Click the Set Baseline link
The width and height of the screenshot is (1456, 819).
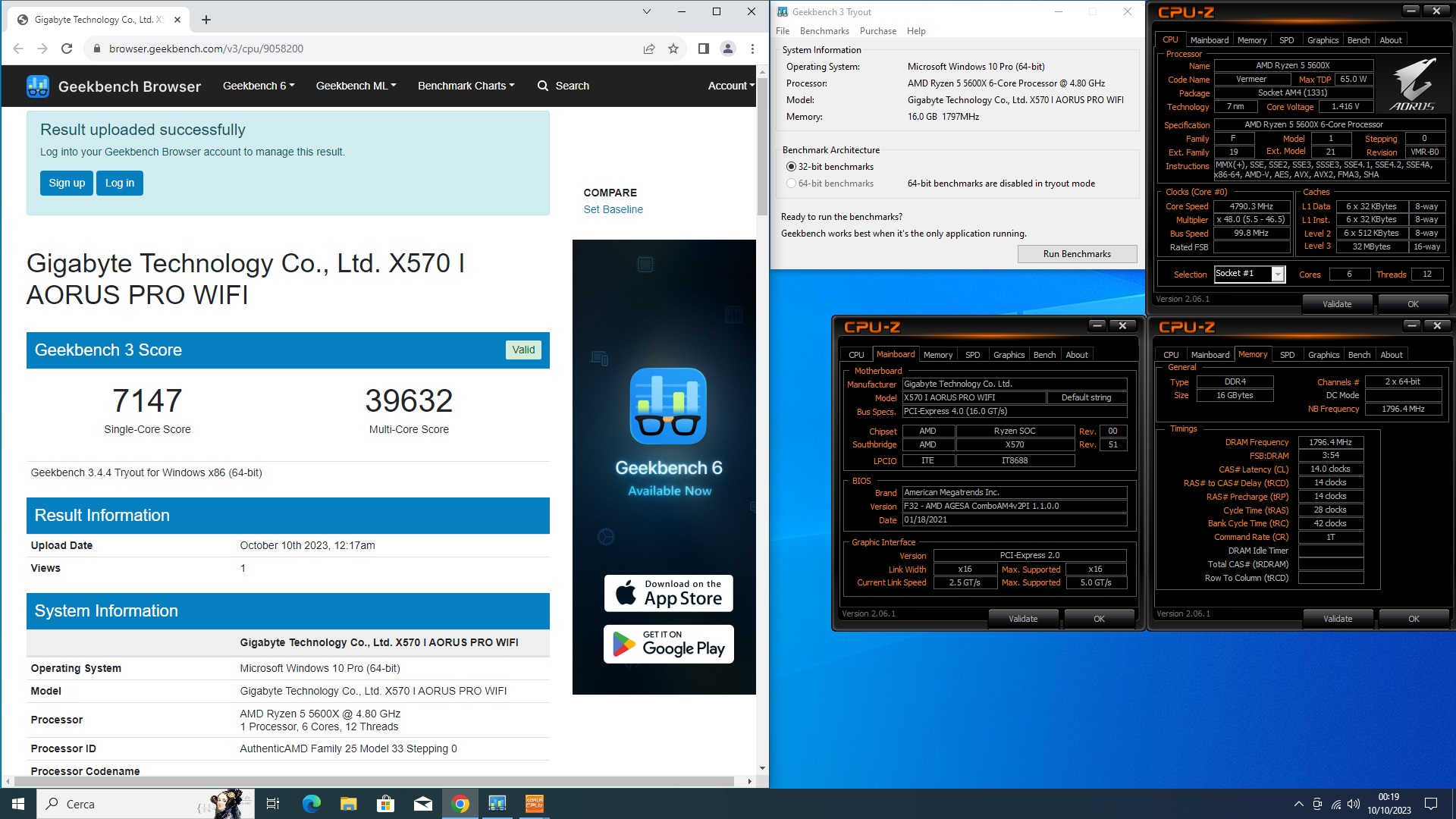(x=613, y=209)
